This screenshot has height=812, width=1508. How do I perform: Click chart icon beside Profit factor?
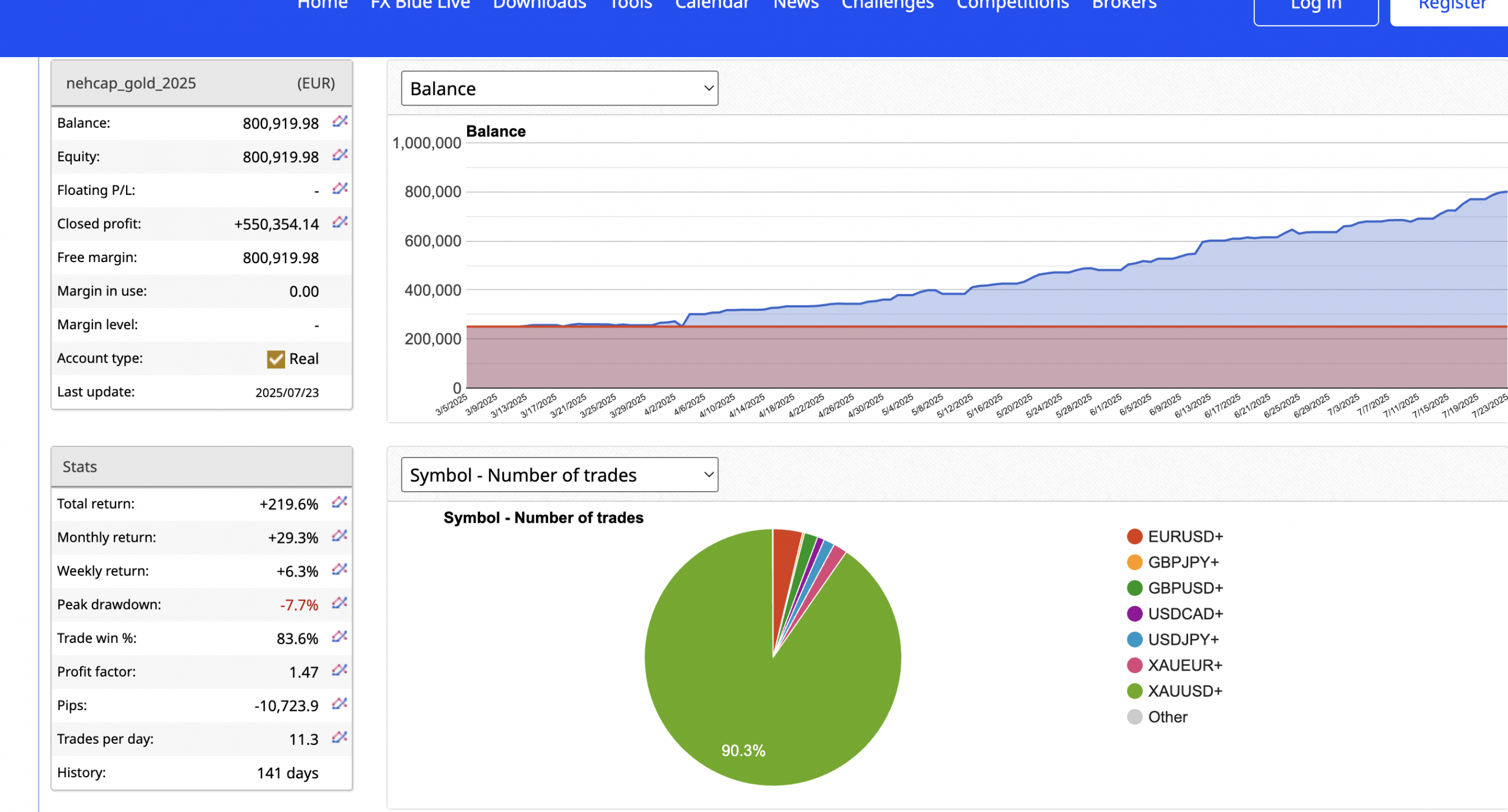point(339,670)
